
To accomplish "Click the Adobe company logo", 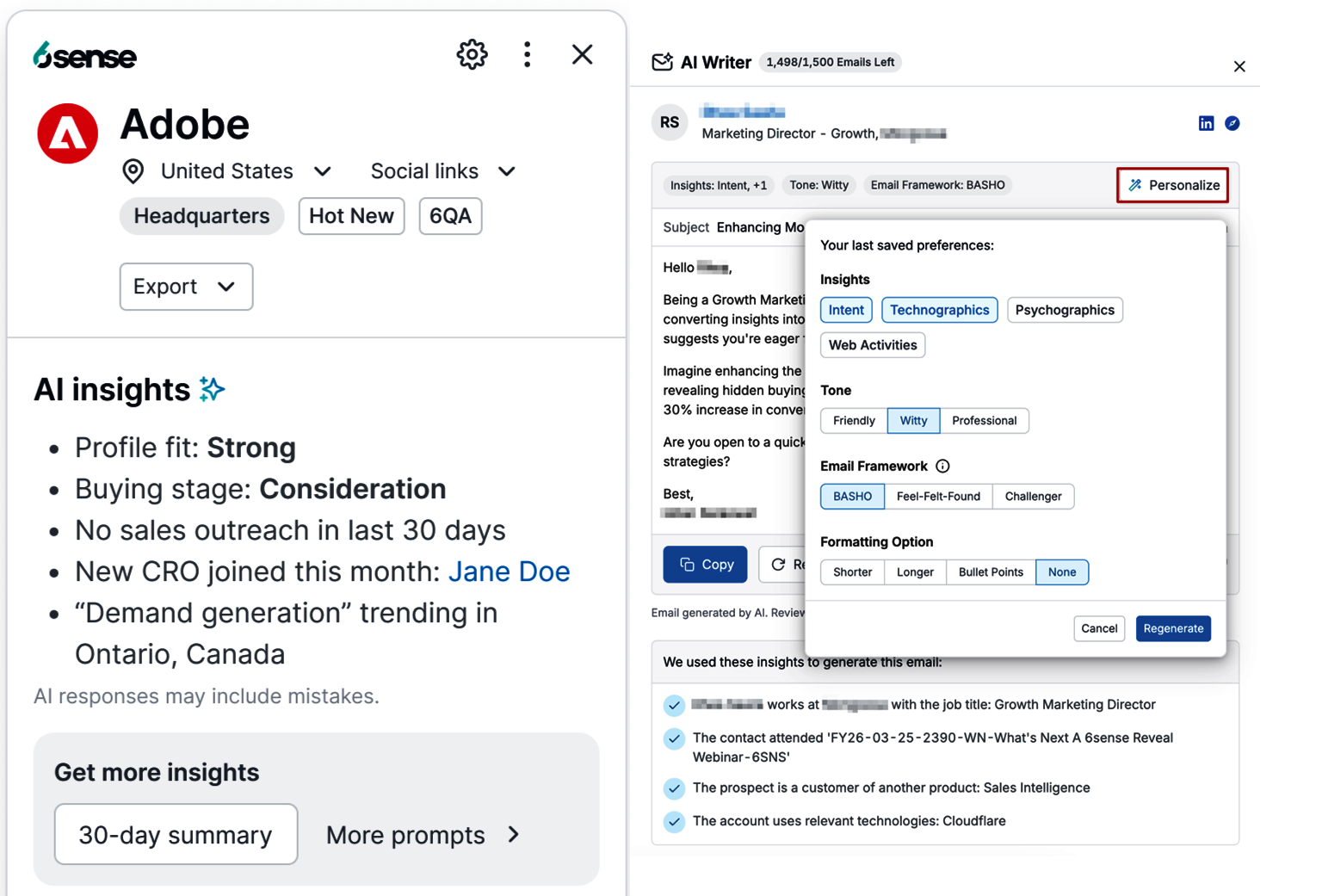I will click(x=67, y=133).
